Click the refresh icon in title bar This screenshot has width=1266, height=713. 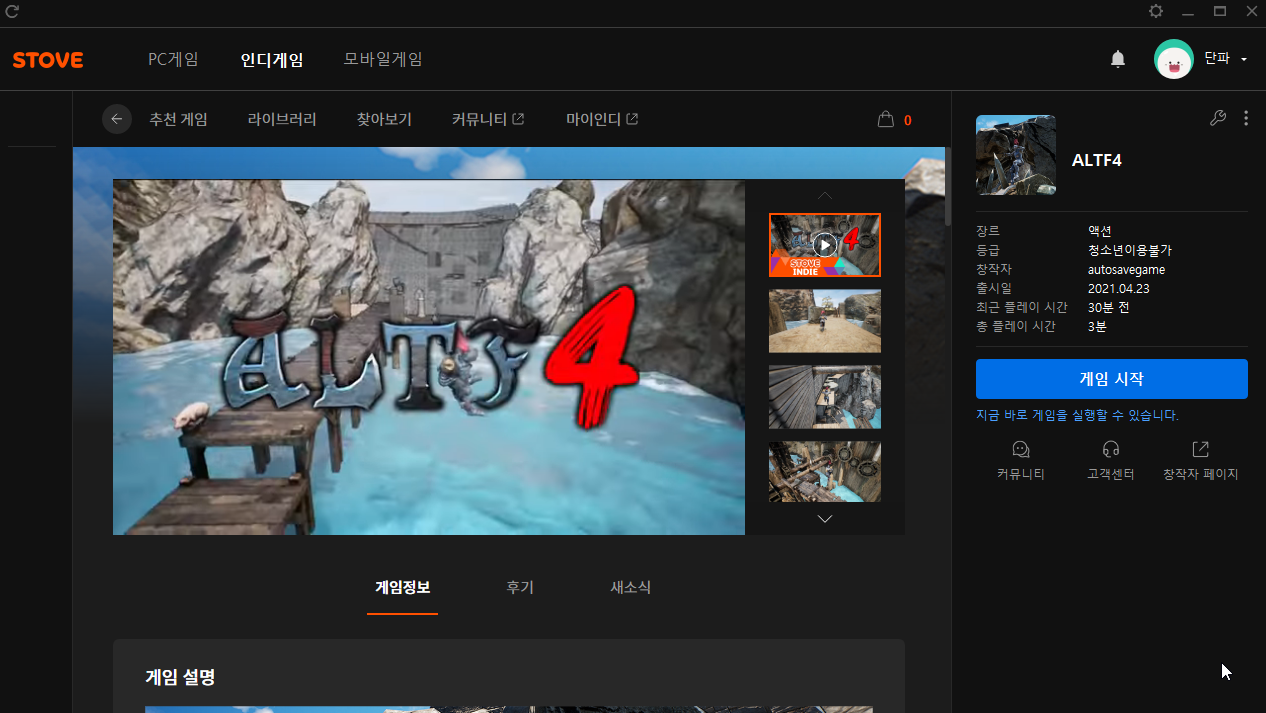[x=12, y=12]
